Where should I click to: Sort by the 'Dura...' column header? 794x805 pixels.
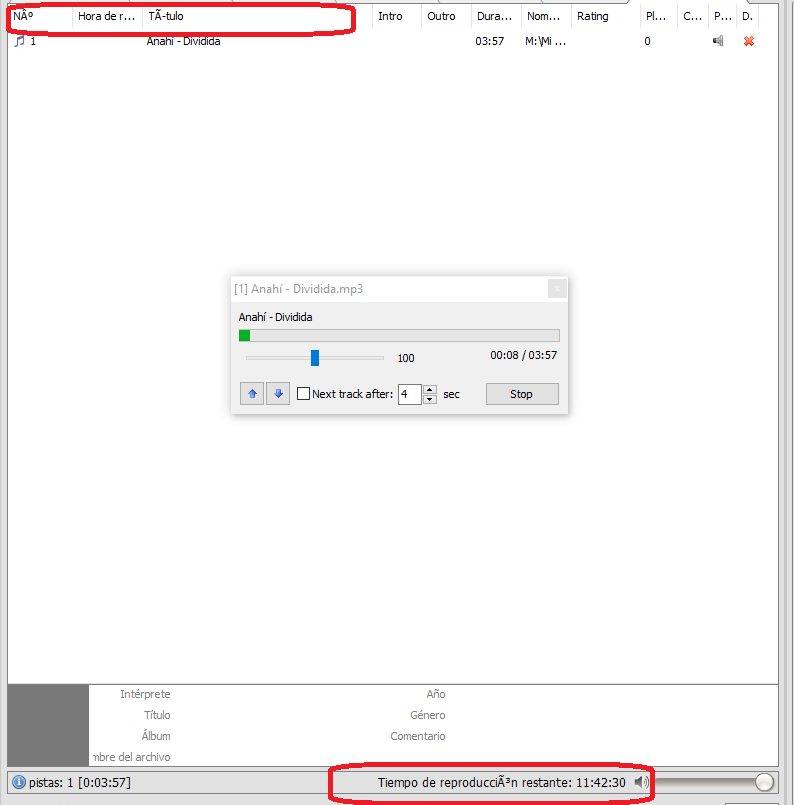pyautogui.click(x=495, y=16)
